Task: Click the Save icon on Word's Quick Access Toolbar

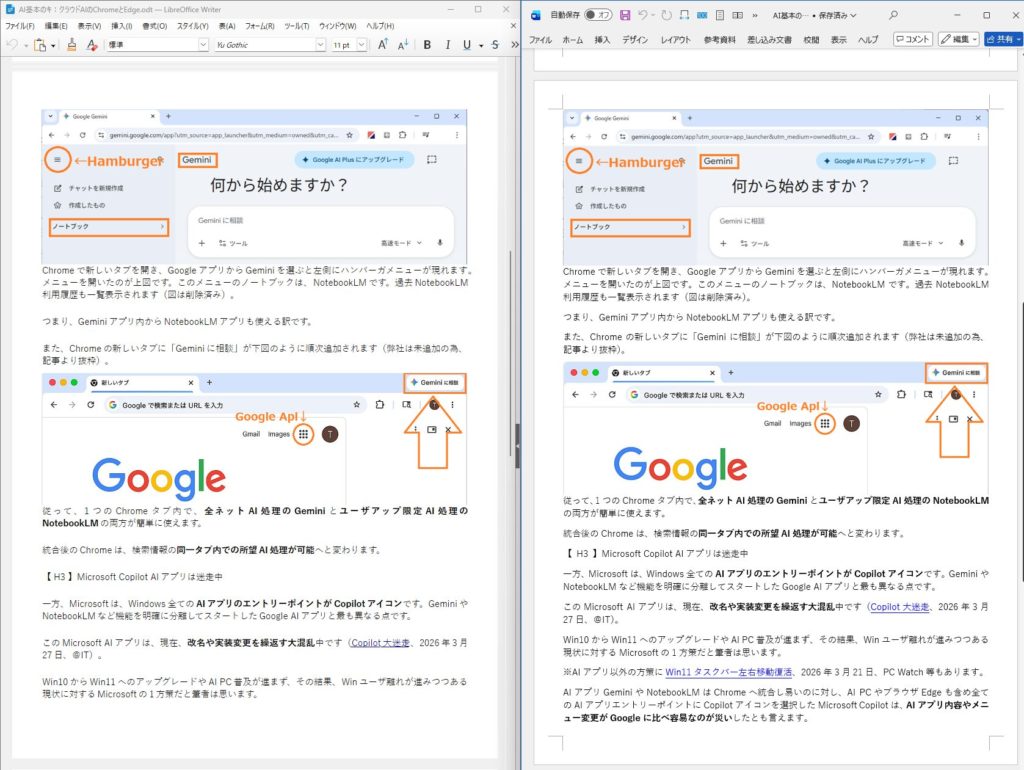Action: [625, 16]
